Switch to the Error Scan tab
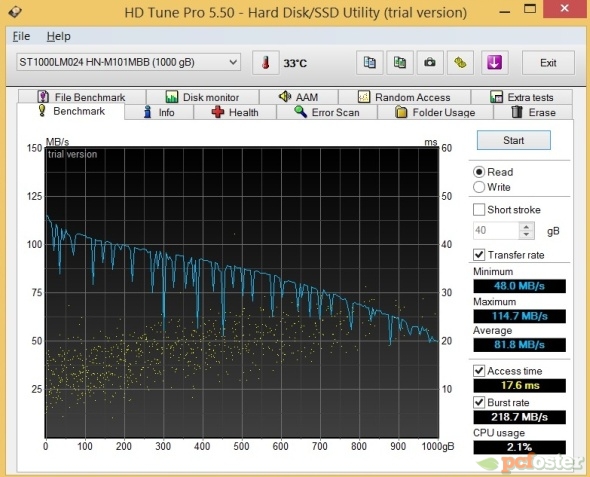 click(327, 112)
